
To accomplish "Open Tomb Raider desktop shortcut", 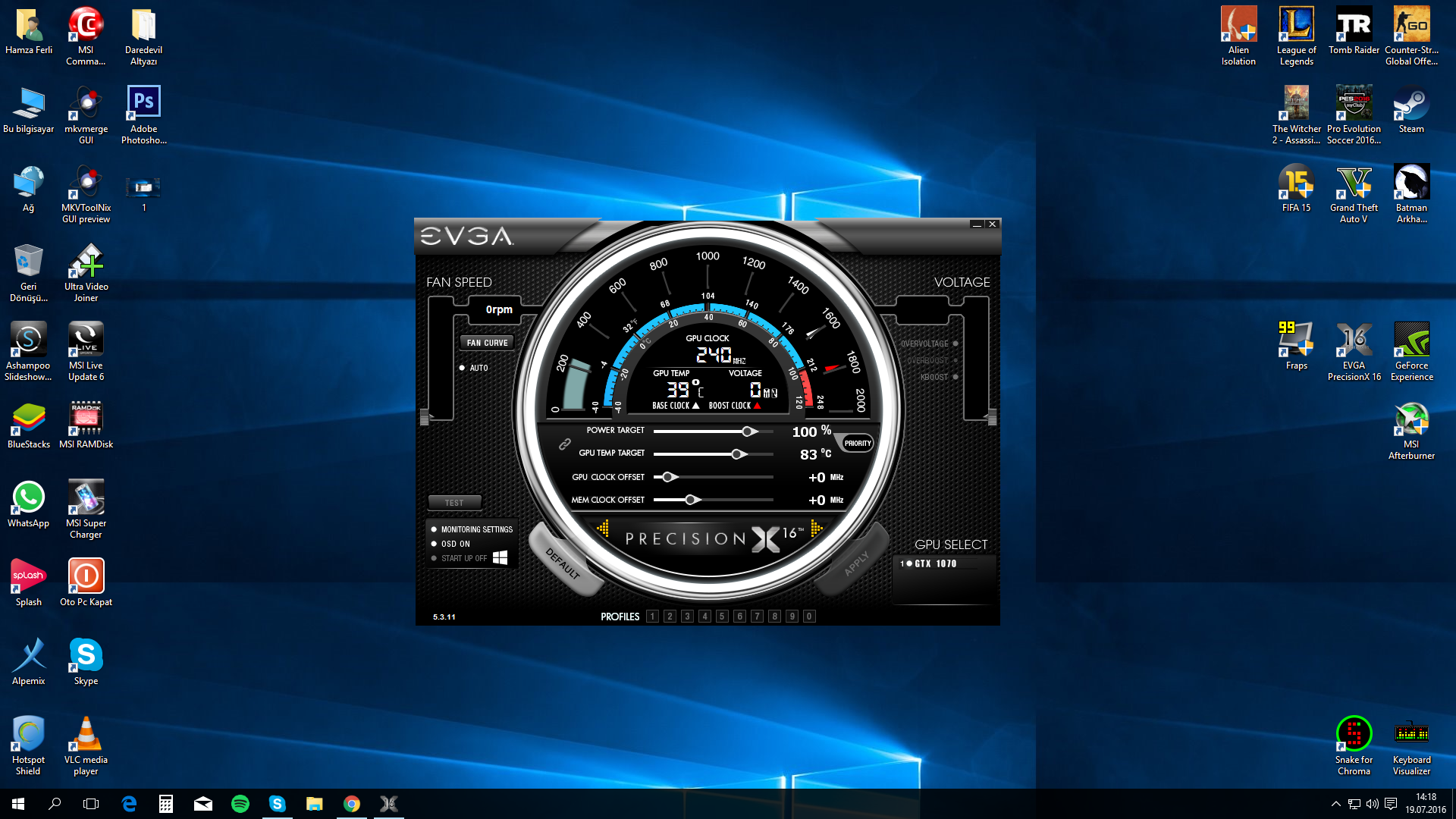I will [x=1354, y=30].
